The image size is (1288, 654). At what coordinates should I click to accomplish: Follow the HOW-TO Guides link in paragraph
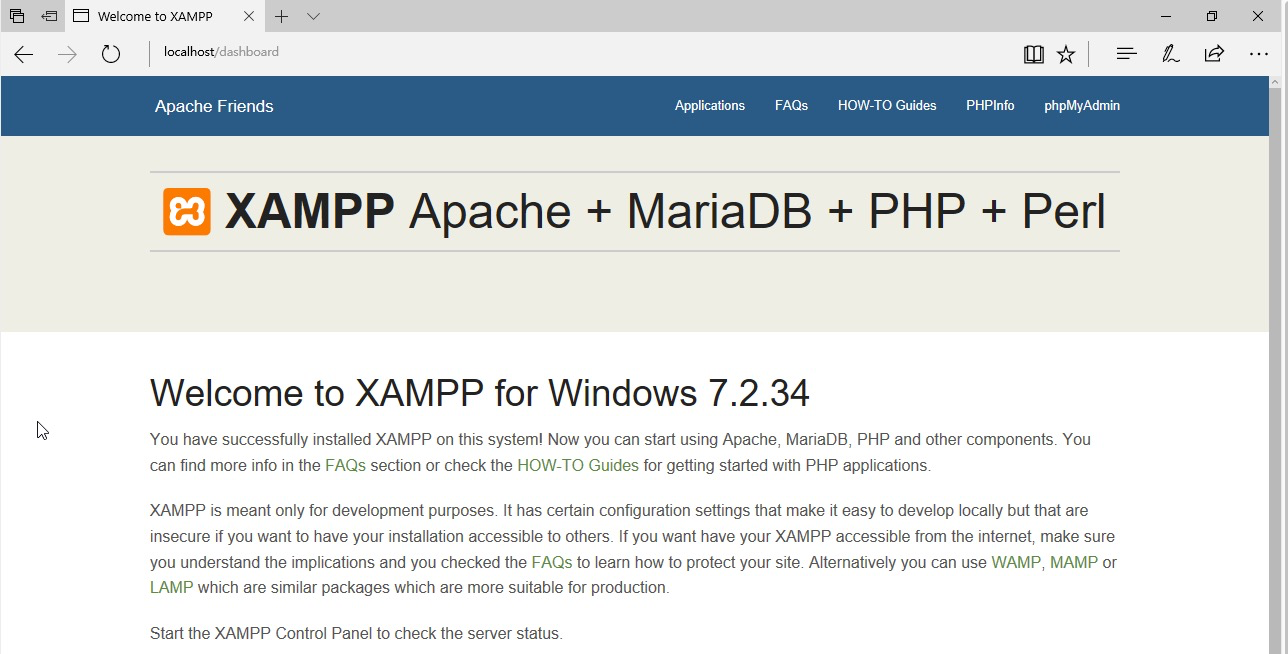[578, 465]
